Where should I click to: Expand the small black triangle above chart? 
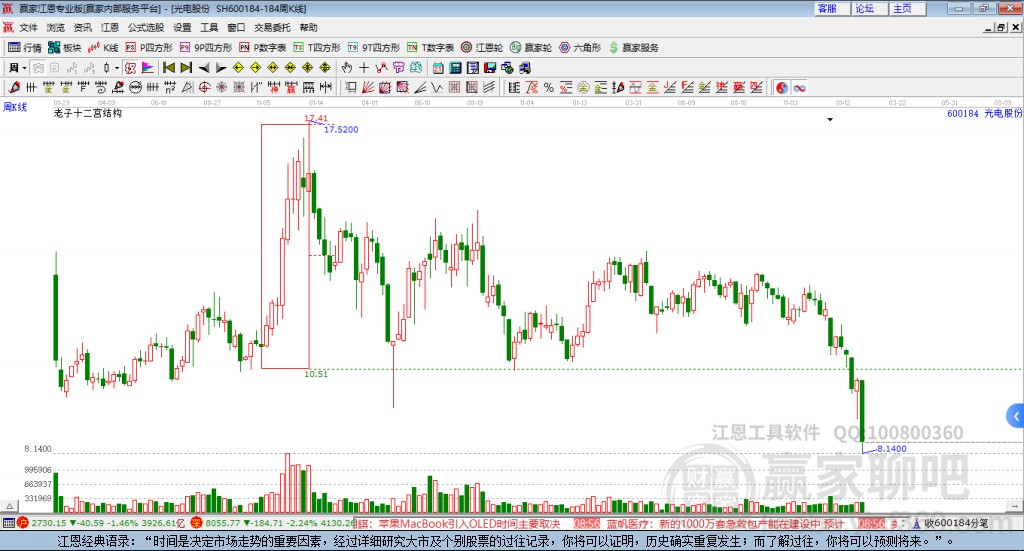click(x=830, y=119)
